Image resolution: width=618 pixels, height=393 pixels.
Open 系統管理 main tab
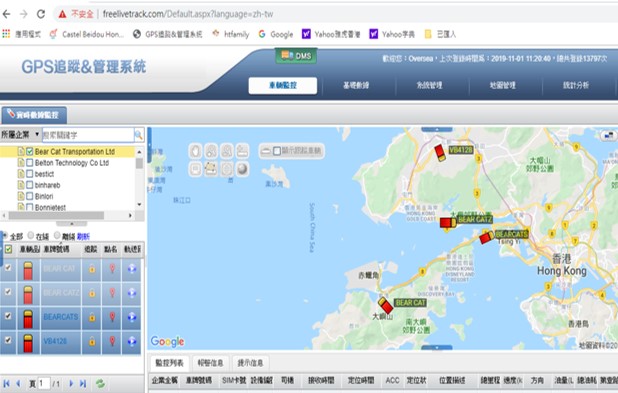[x=429, y=86]
